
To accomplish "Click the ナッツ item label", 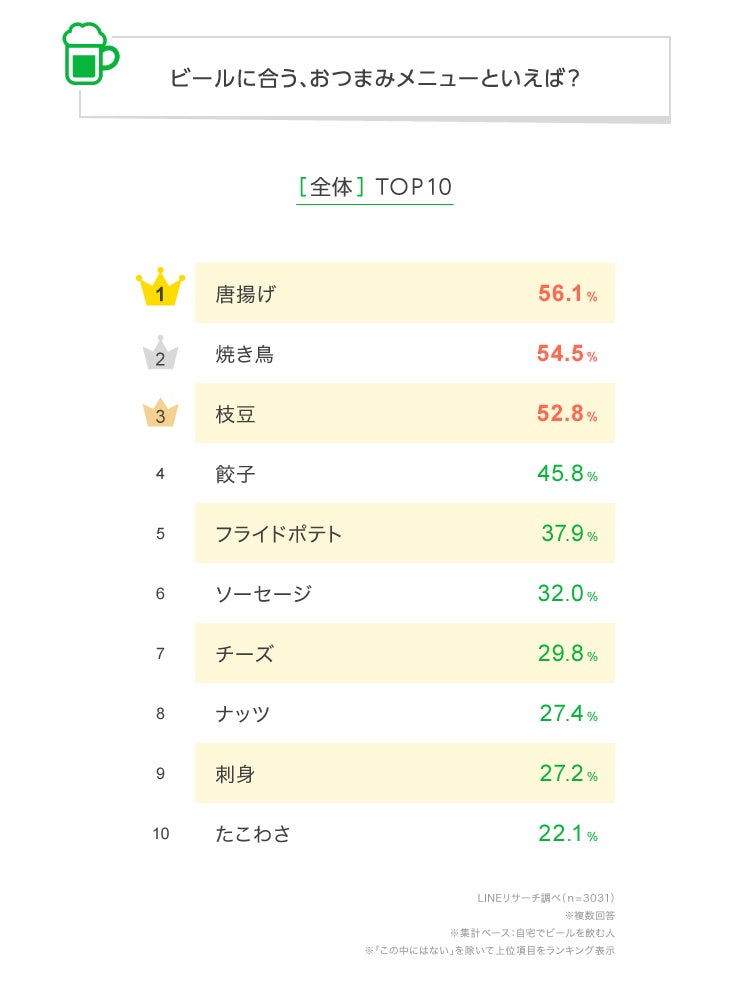I will [243, 714].
